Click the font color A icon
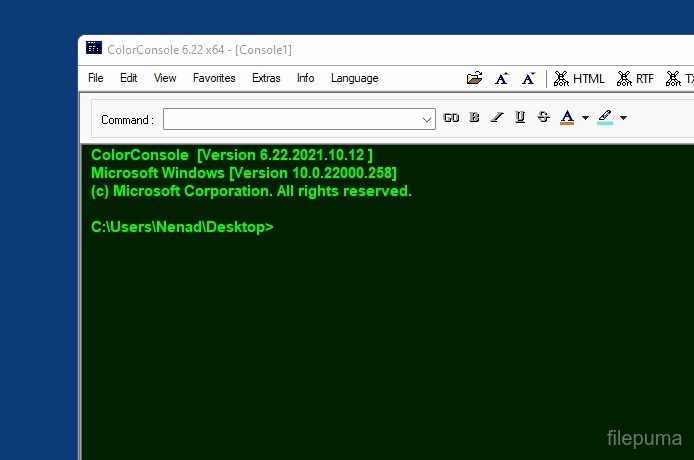Screen dimensions: 694x460 567,118
